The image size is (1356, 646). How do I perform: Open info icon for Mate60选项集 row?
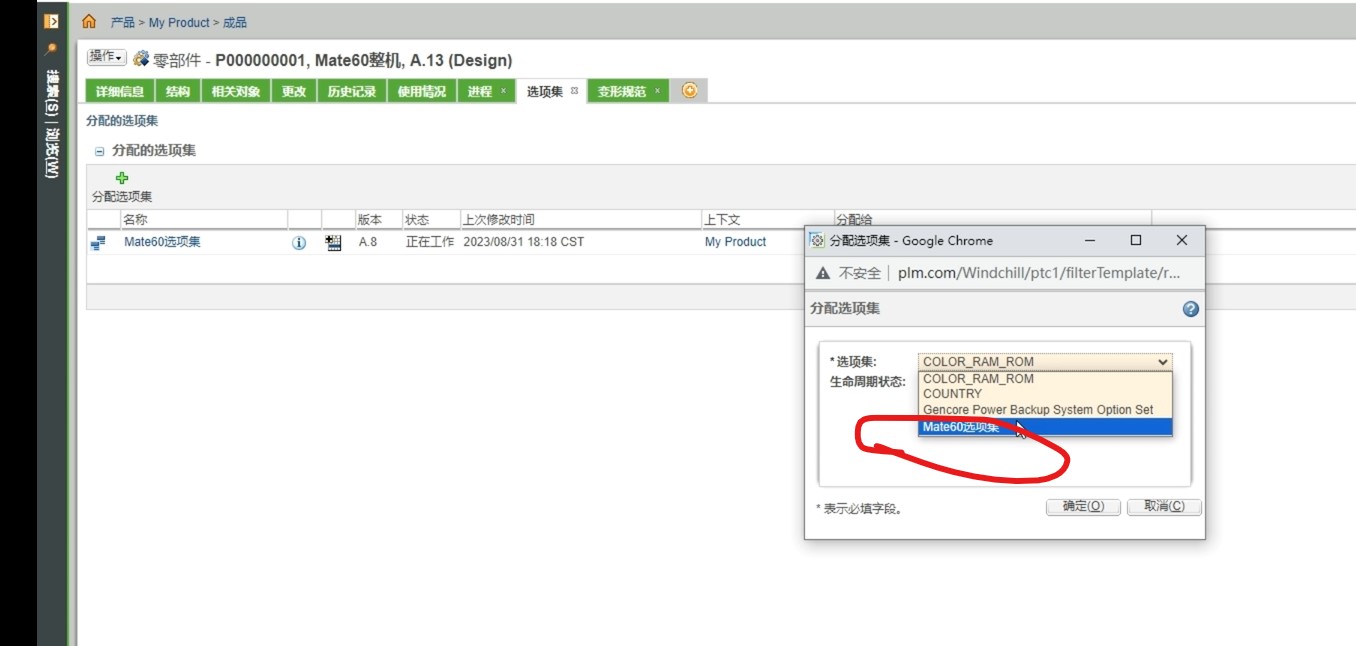[x=299, y=243]
